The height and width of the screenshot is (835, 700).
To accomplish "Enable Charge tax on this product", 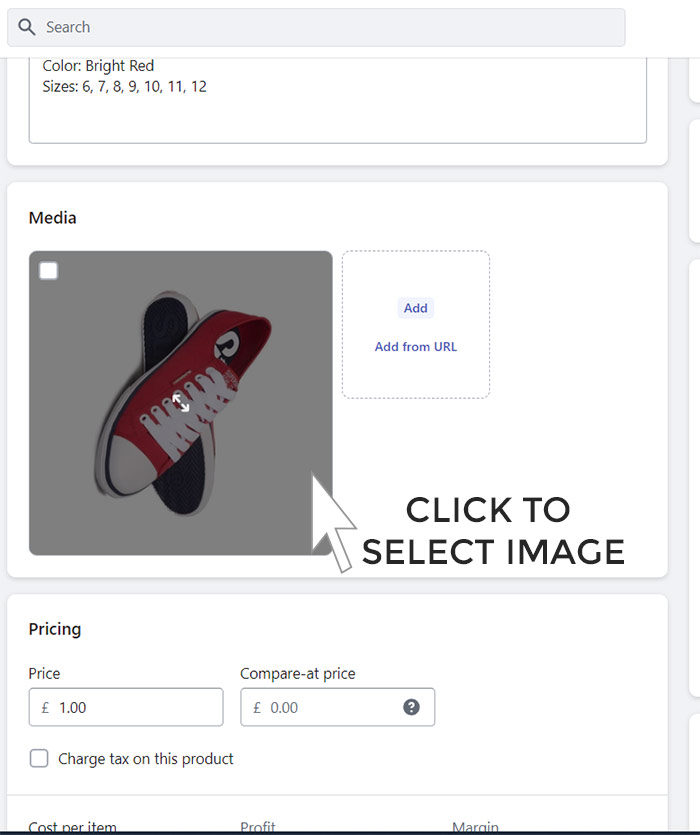I will [38, 758].
